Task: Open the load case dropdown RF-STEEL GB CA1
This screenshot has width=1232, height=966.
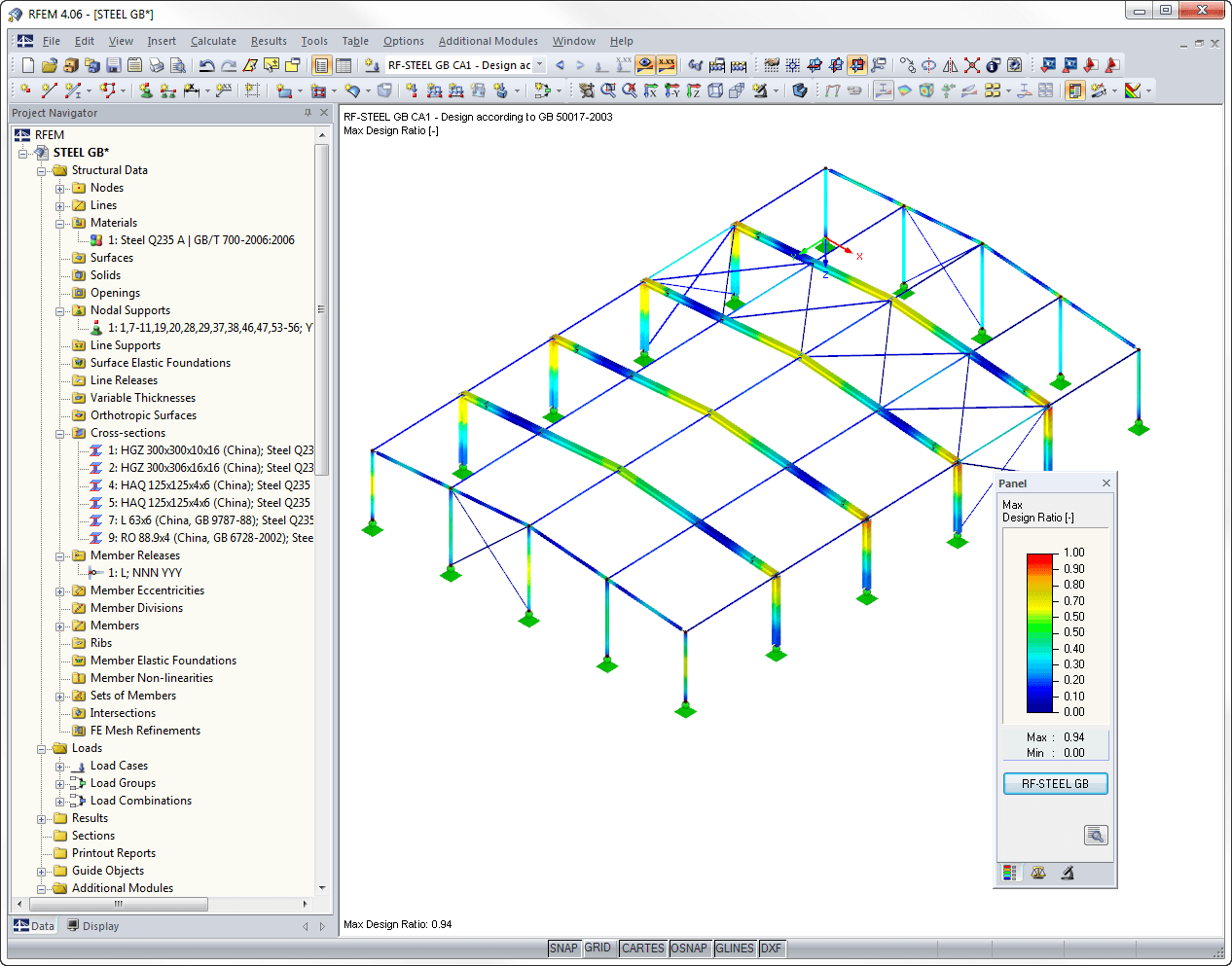Action: click(540, 65)
